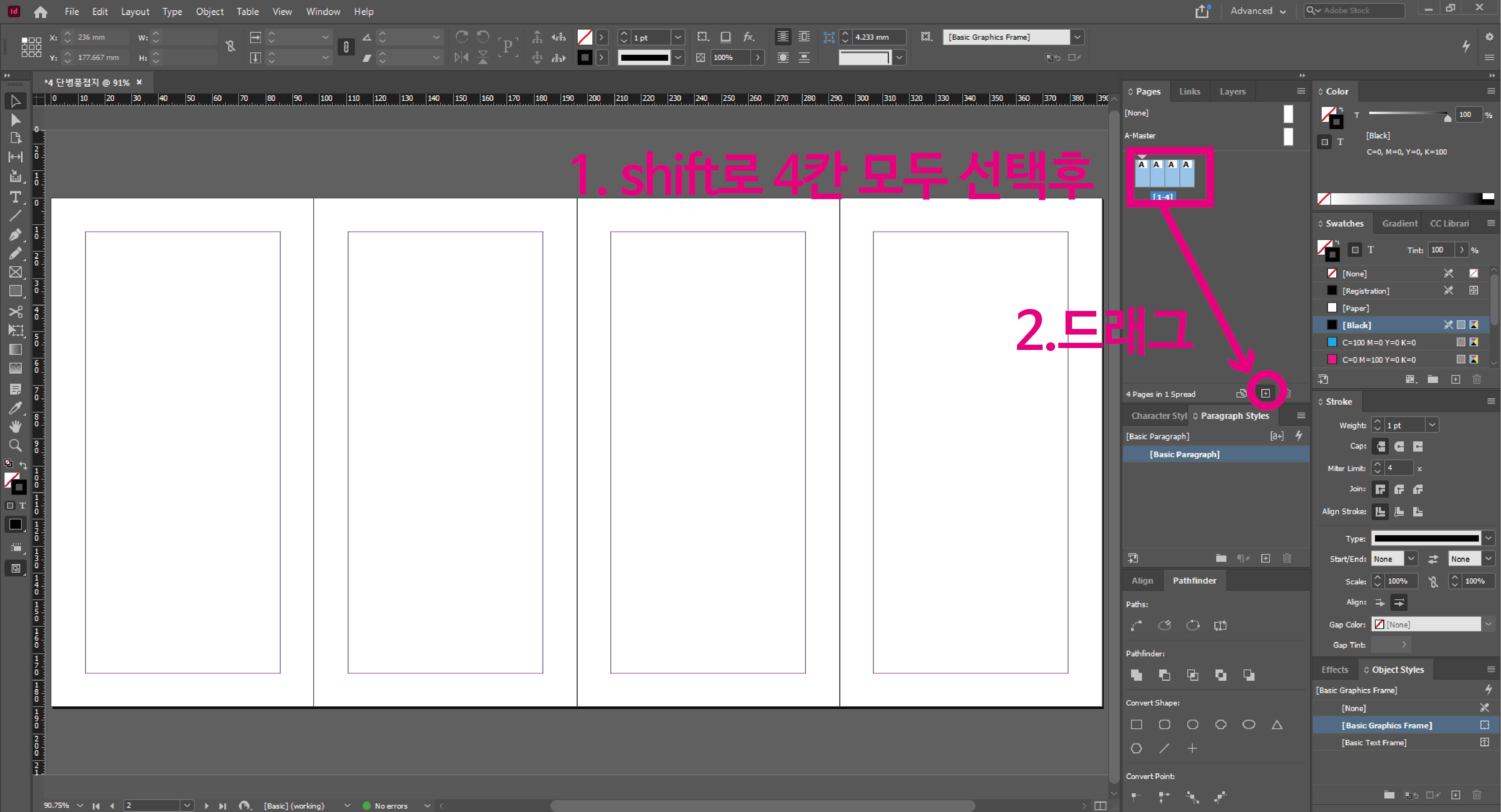Align stroke to center in Stroke panel
1501x812 pixels.
point(1380,512)
